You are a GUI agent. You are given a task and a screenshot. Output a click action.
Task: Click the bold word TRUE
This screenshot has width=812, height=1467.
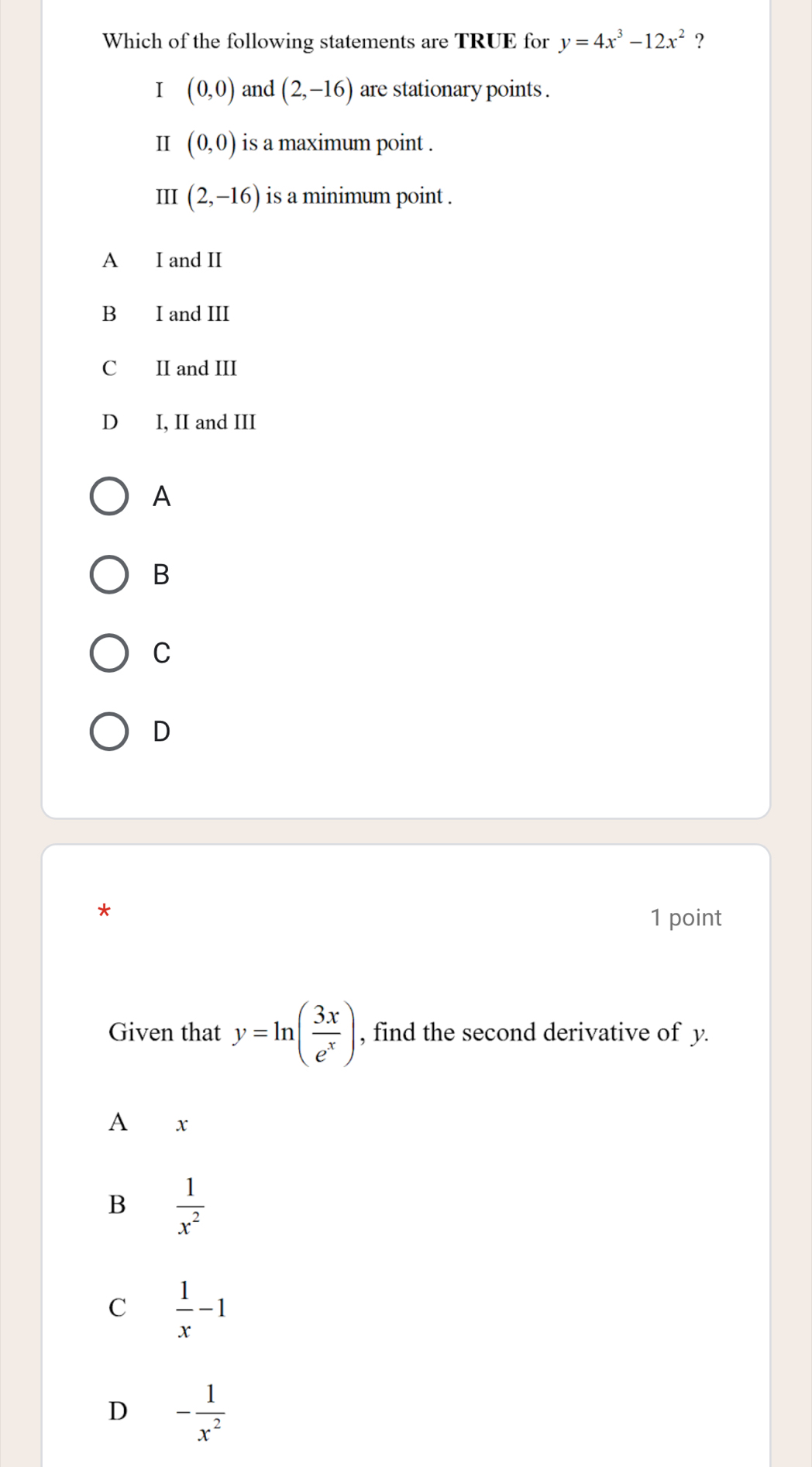tap(485, 42)
